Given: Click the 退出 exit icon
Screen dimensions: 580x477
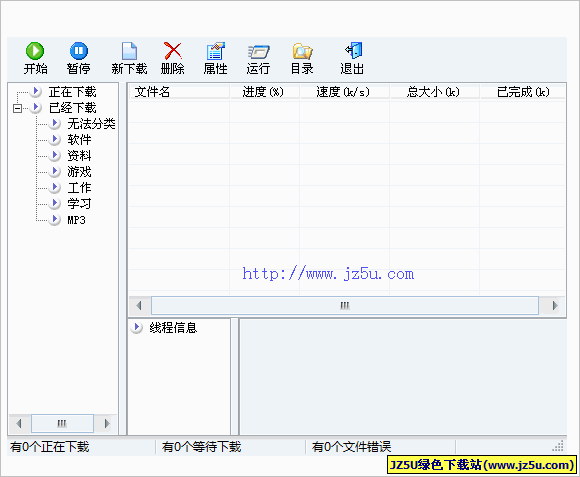Looking at the screenshot, I should click(353, 50).
